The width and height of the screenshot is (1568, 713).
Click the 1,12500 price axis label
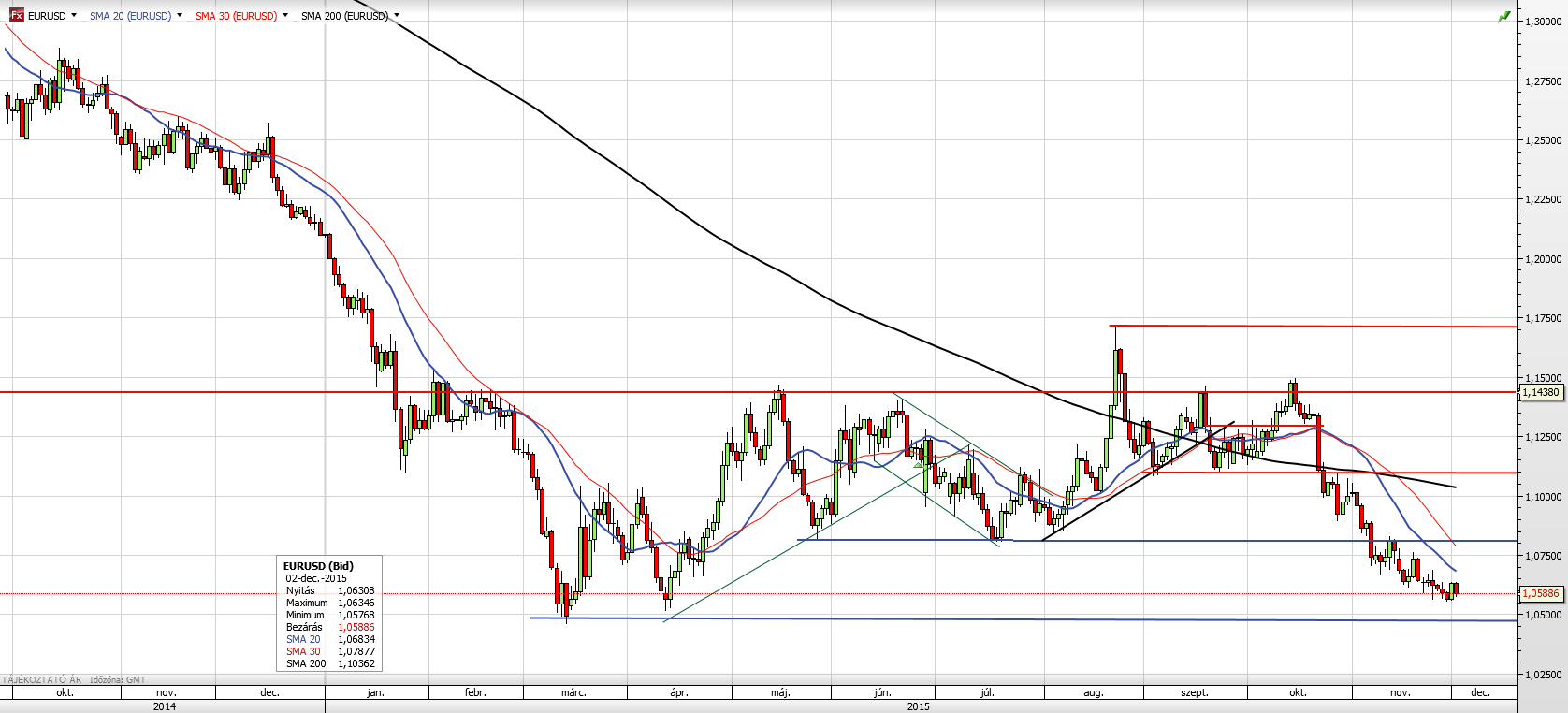[x=1543, y=437]
